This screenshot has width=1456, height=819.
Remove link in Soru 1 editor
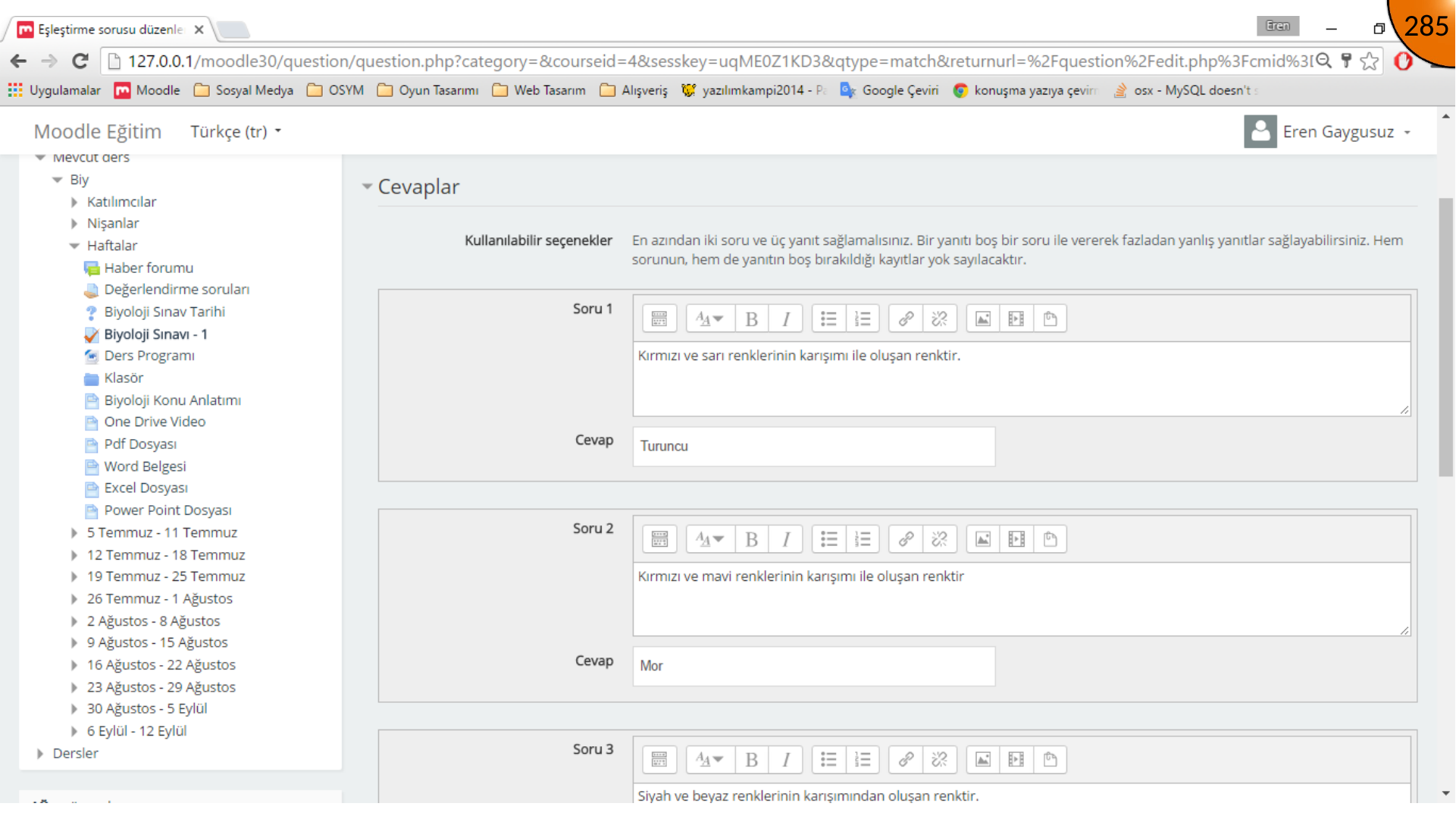940,319
